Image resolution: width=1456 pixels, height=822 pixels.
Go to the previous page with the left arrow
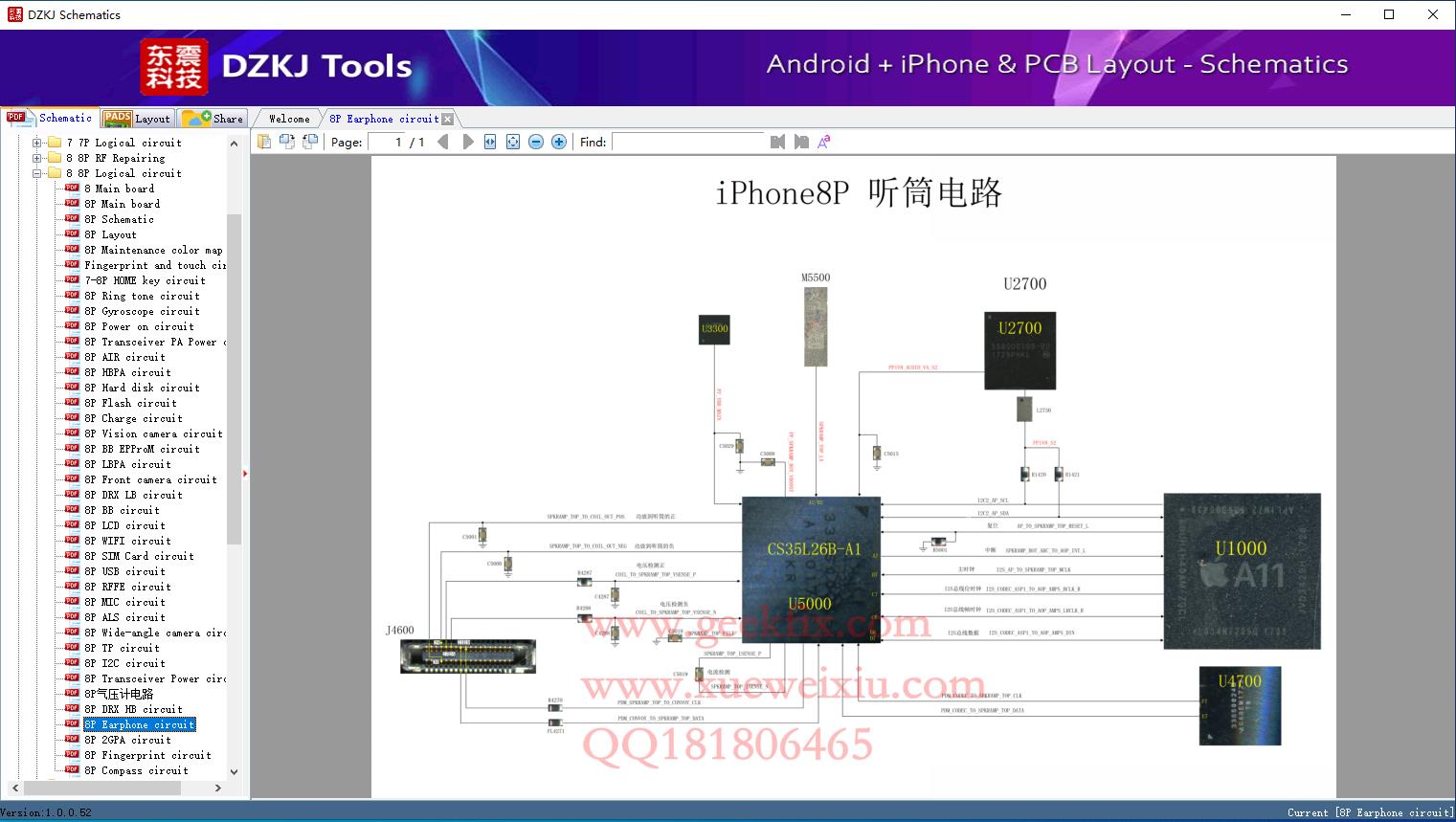(x=443, y=142)
